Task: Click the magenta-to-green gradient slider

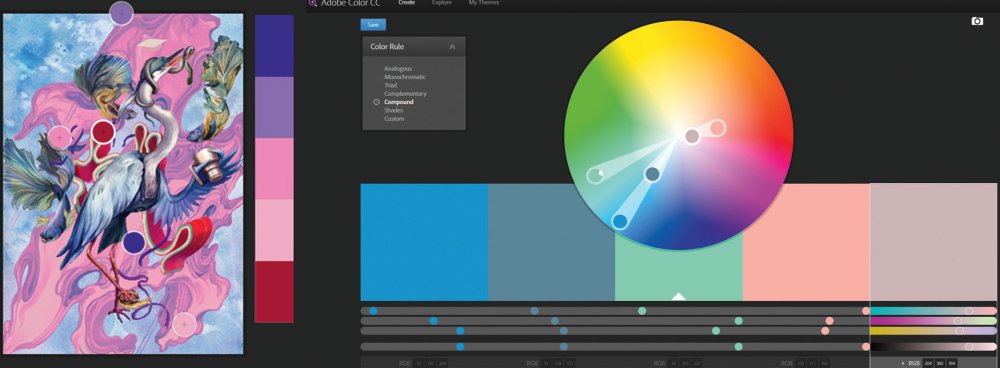Action: [x=933, y=321]
